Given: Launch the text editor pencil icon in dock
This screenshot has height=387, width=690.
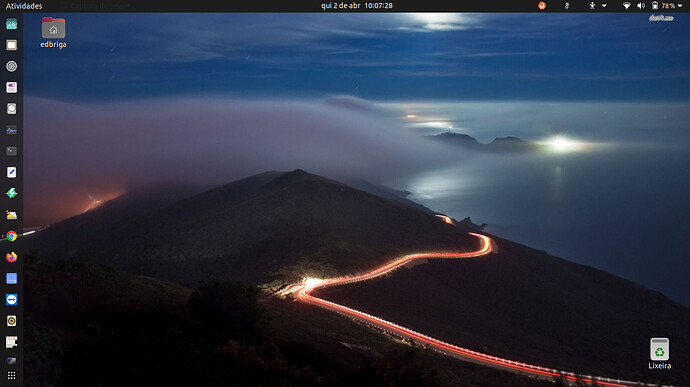Looking at the screenshot, I should 11,172.
